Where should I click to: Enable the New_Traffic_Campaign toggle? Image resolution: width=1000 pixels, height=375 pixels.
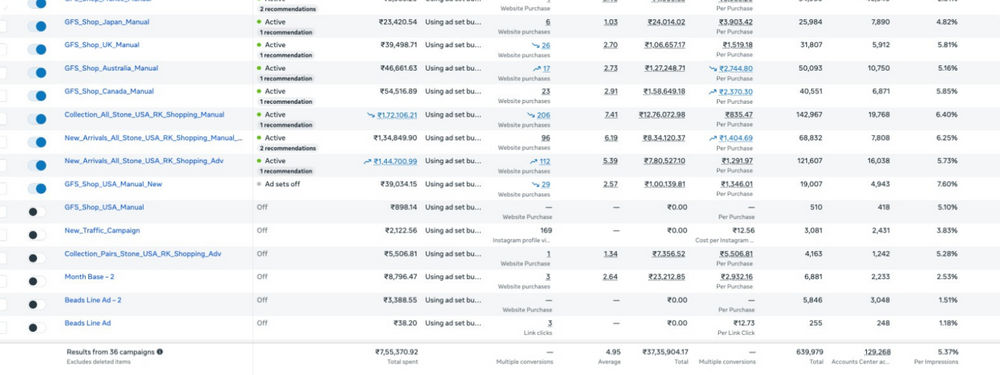point(37,235)
